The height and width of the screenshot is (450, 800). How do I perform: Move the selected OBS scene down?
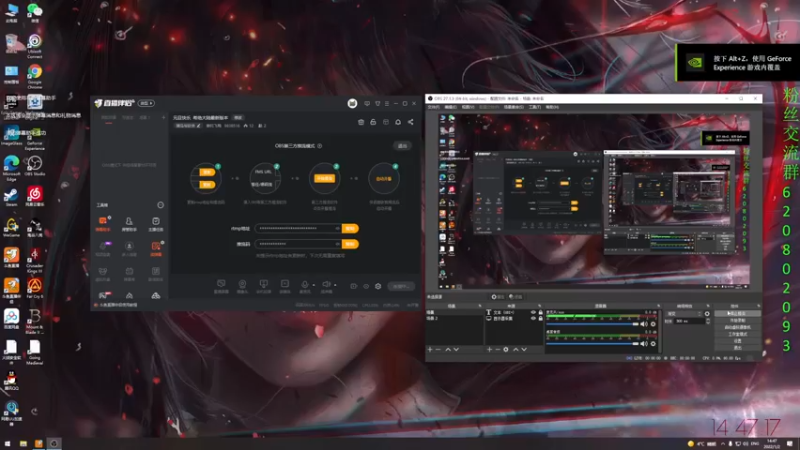(x=456, y=349)
